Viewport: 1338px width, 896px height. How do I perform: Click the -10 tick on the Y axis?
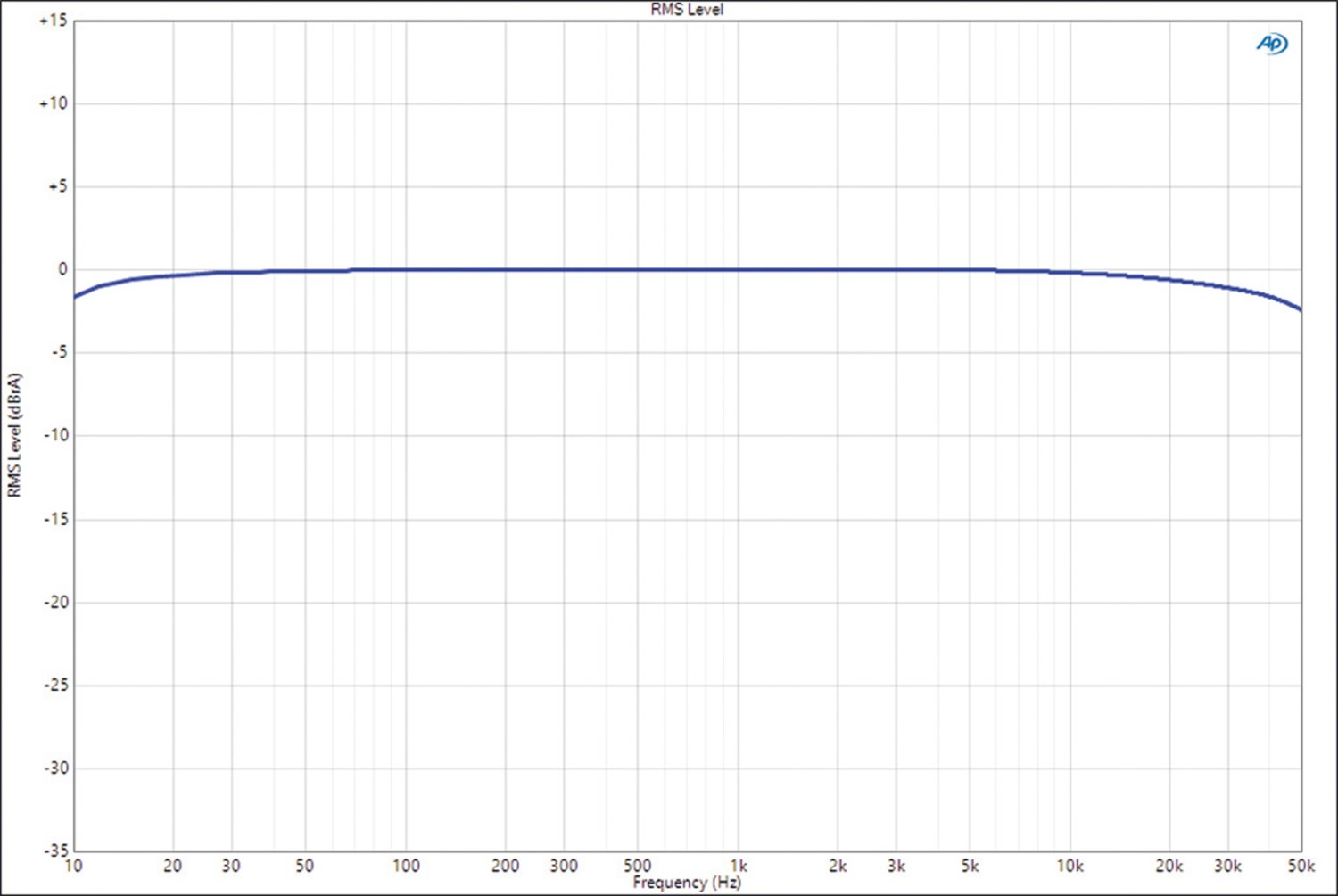55,435
